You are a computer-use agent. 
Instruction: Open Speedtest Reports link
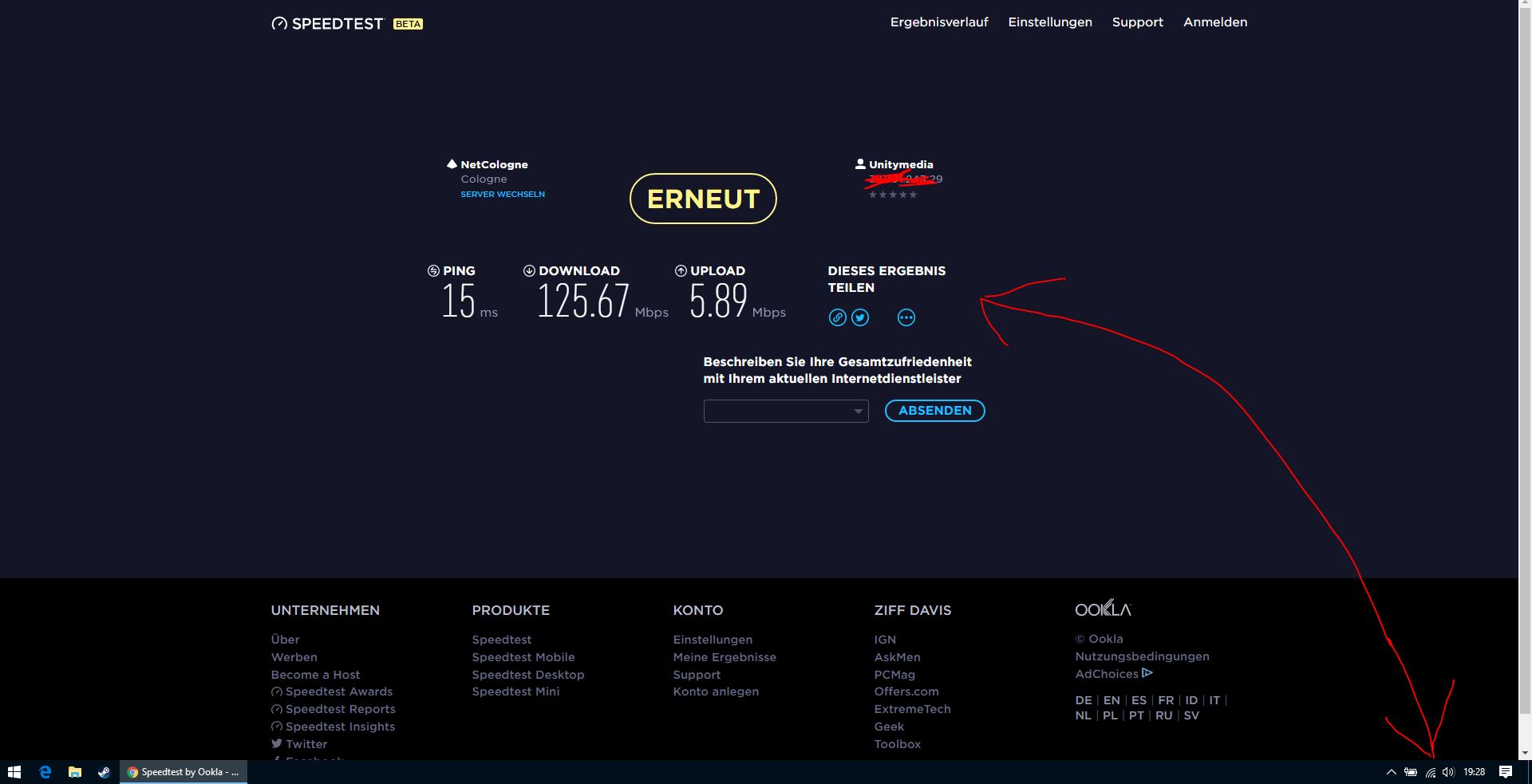pos(334,709)
